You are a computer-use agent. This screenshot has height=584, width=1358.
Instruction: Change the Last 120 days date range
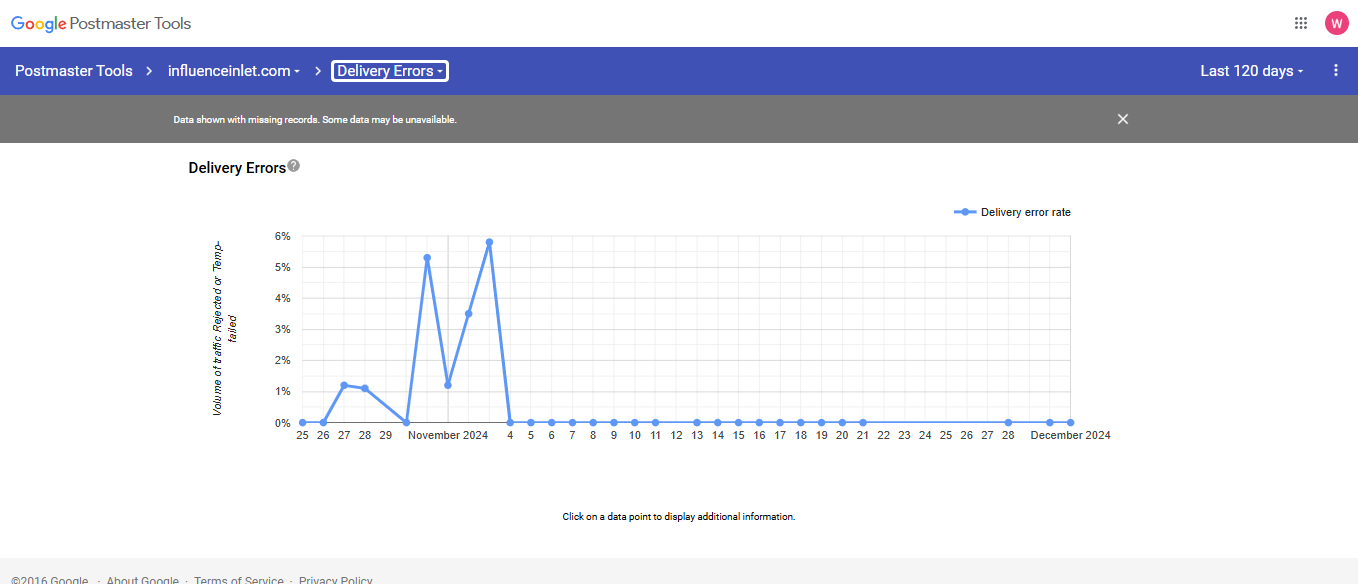pos(1252,71)
